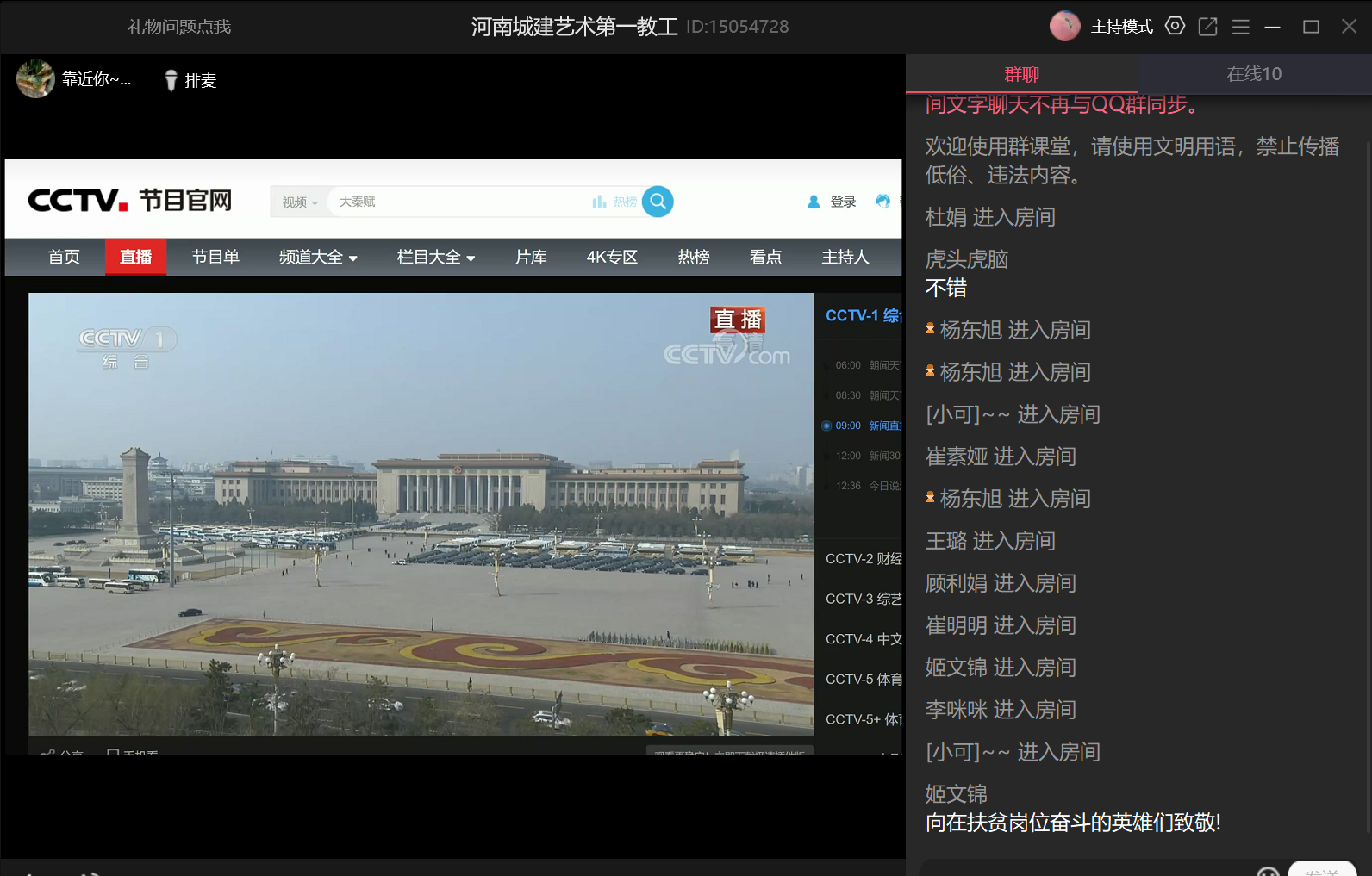Screen dimensions: 1372x876
Task: Click the pink profile avatar near 主持模式
Action: point(1064,26)
